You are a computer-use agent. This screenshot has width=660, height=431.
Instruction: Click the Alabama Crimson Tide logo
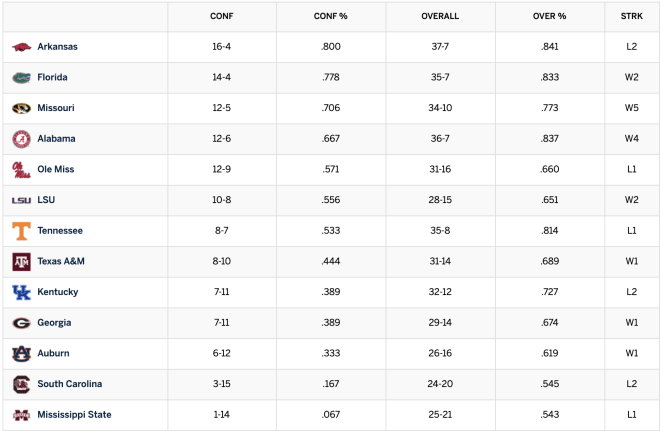tap(21, 139)
